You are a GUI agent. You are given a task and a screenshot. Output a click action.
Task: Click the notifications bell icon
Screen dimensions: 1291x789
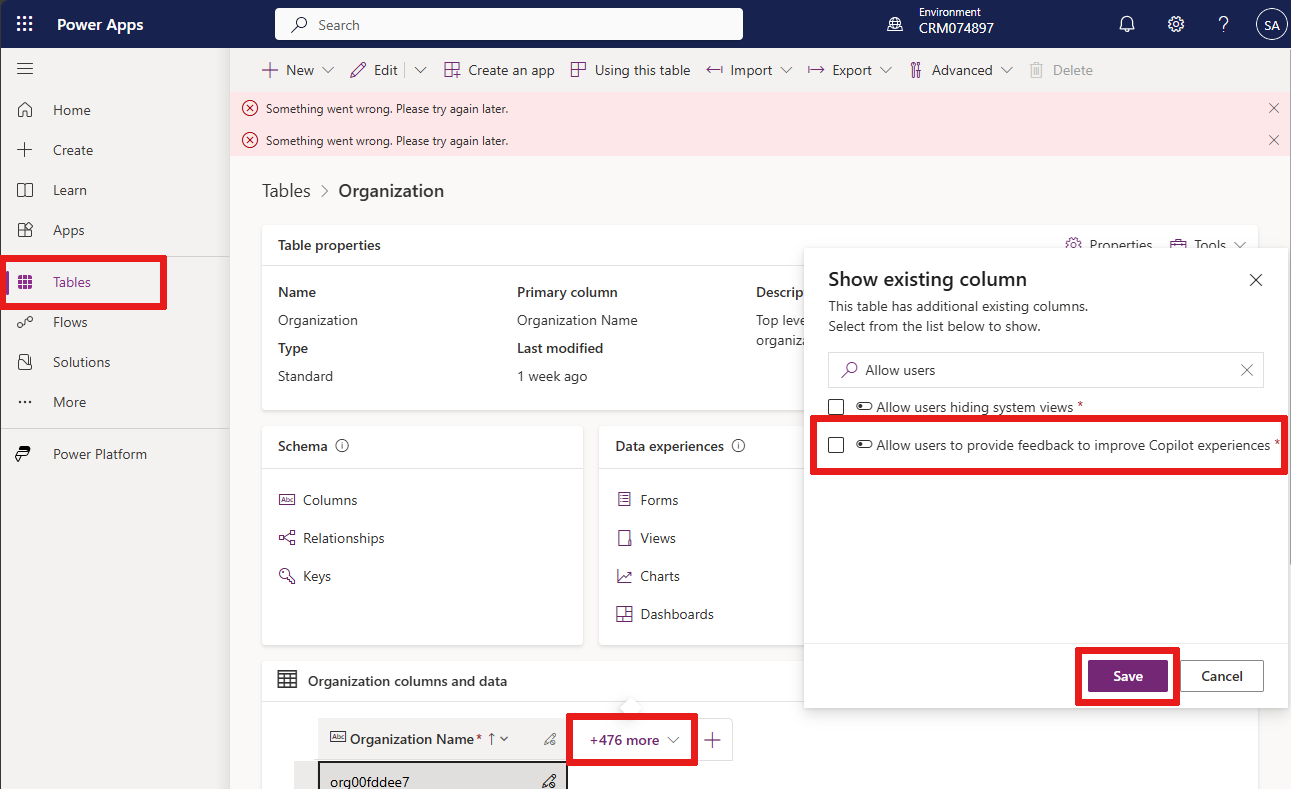pos(1127,25)
